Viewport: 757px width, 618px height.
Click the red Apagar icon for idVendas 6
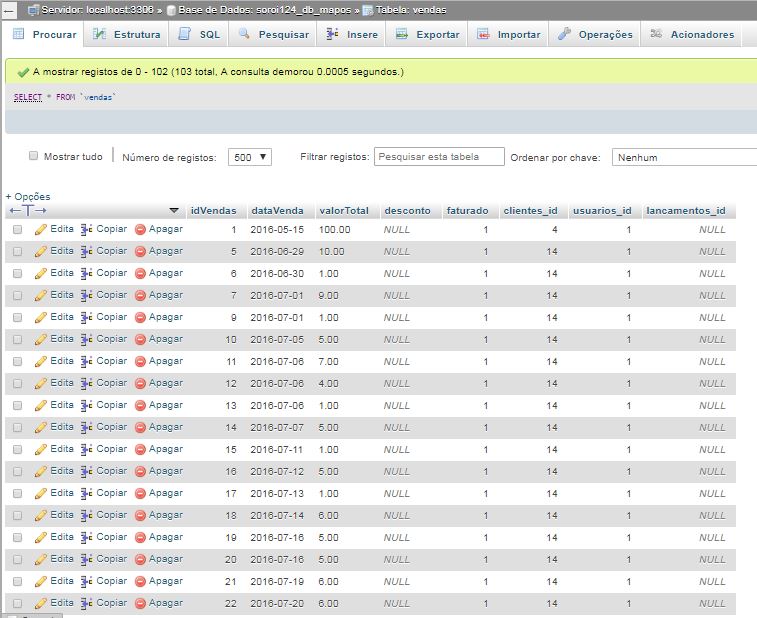pos(140,274)
